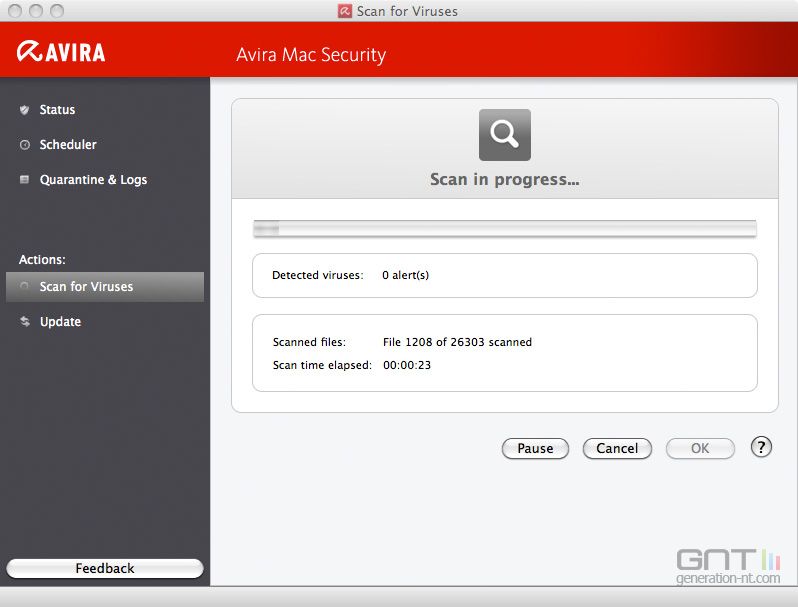Click the '0 alert(s)' value
The width and height of the screenshot is (798, 607).
coord(406,275)
